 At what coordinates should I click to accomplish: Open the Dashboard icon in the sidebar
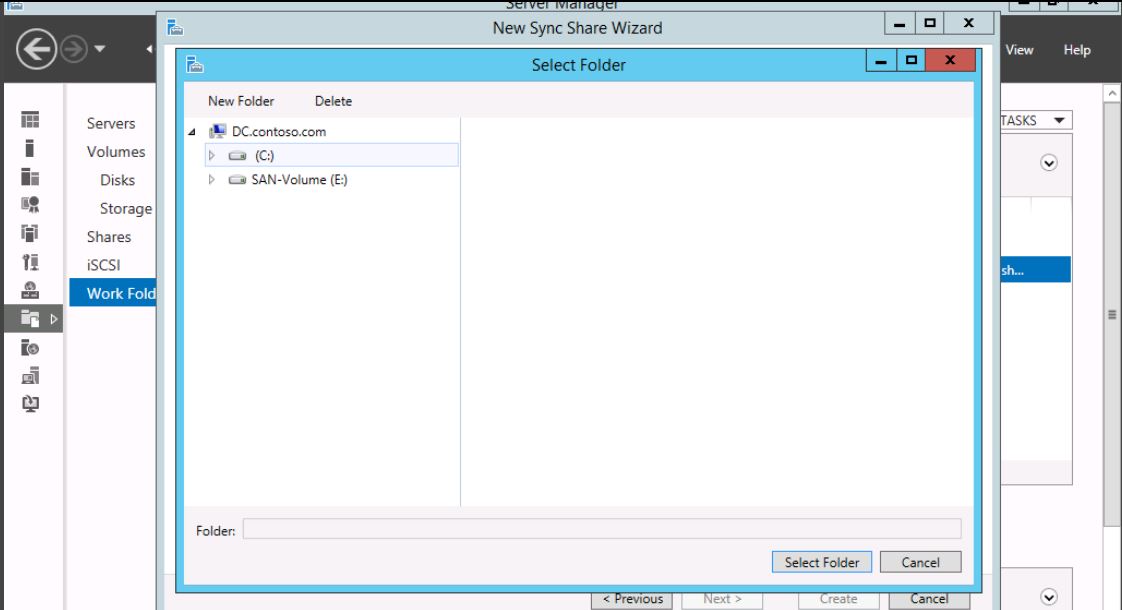click(30, 120)
